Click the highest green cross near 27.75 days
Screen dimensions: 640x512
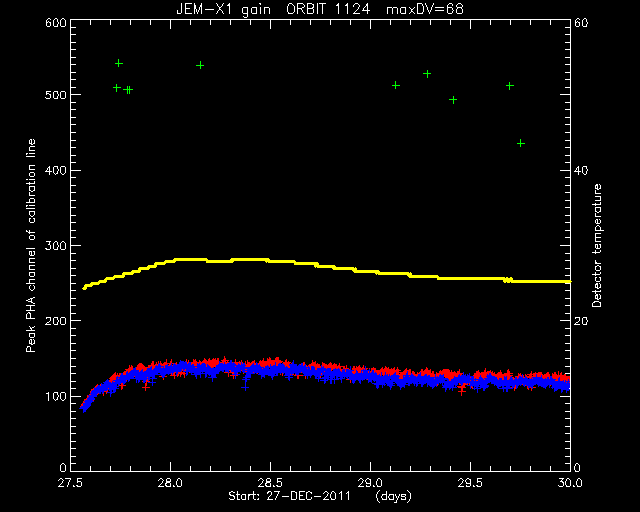(119, 63)
